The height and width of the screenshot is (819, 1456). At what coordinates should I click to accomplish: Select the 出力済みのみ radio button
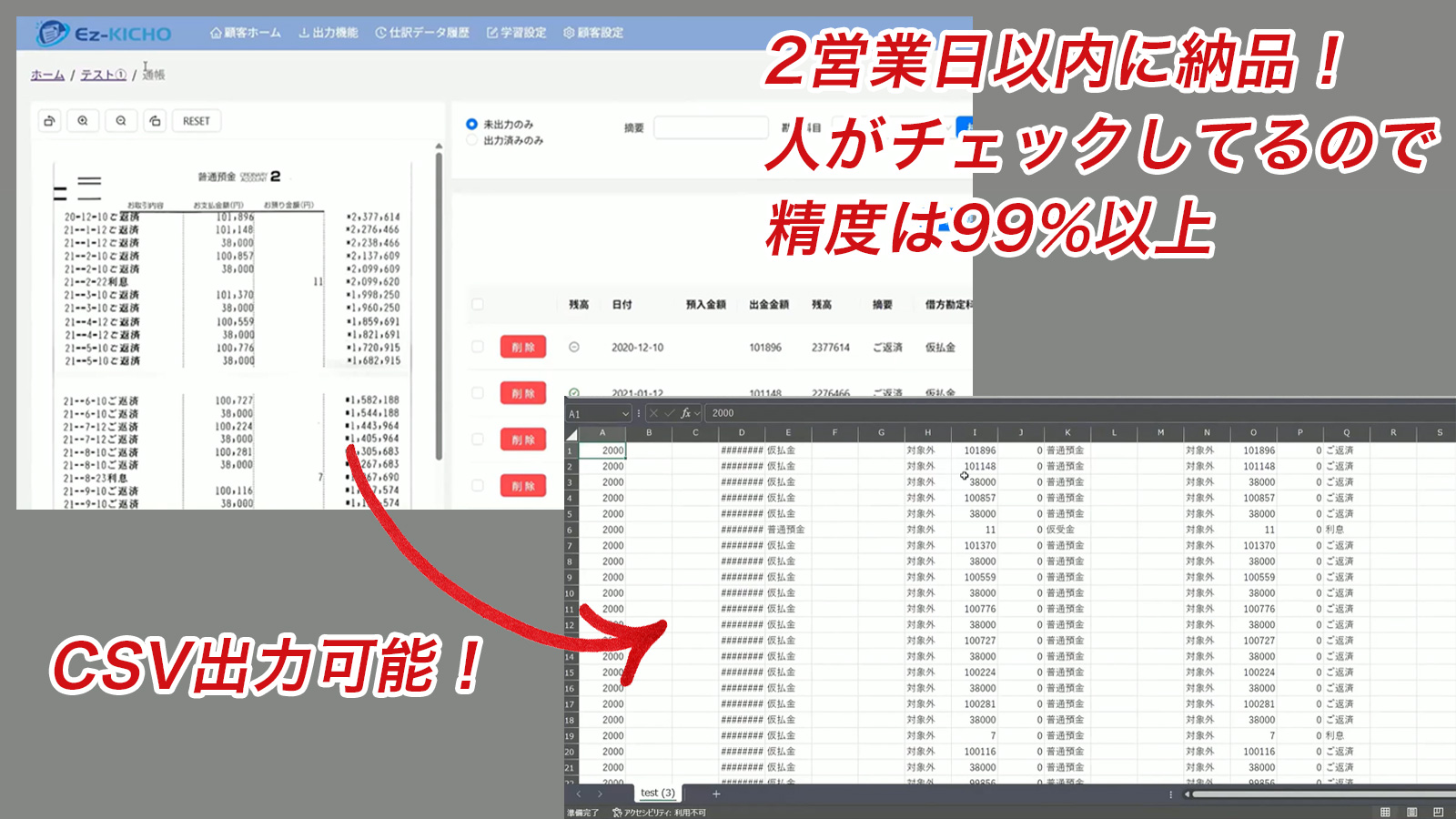coord(471,140)
